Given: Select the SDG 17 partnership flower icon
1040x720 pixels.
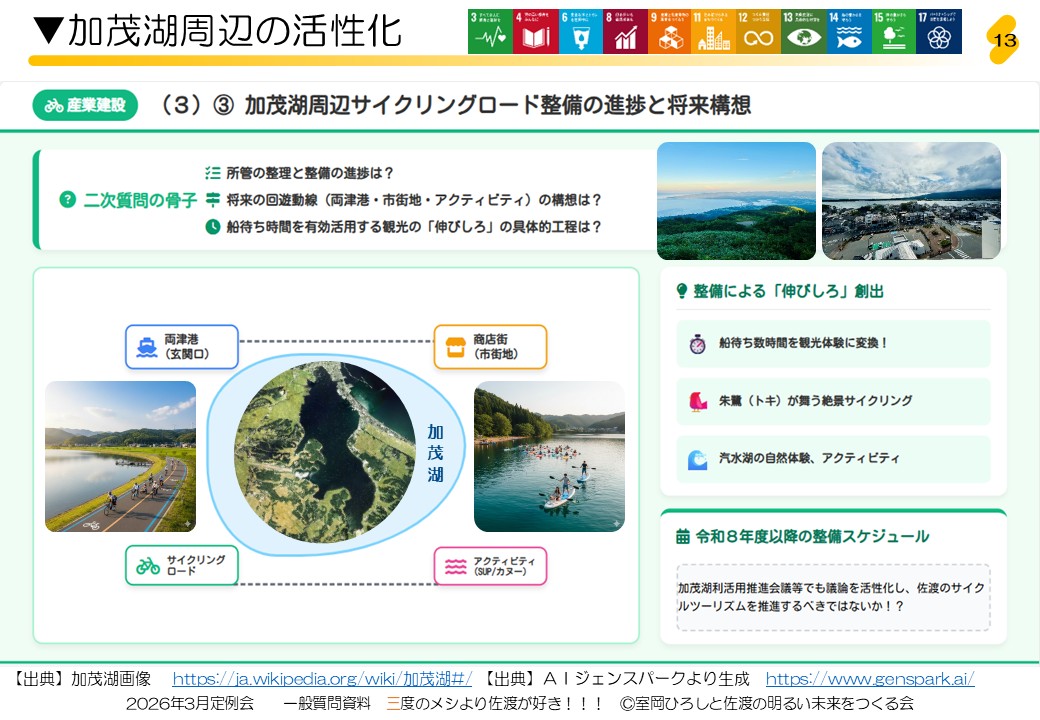Looking at the screenshot, I should coord(938,32).
